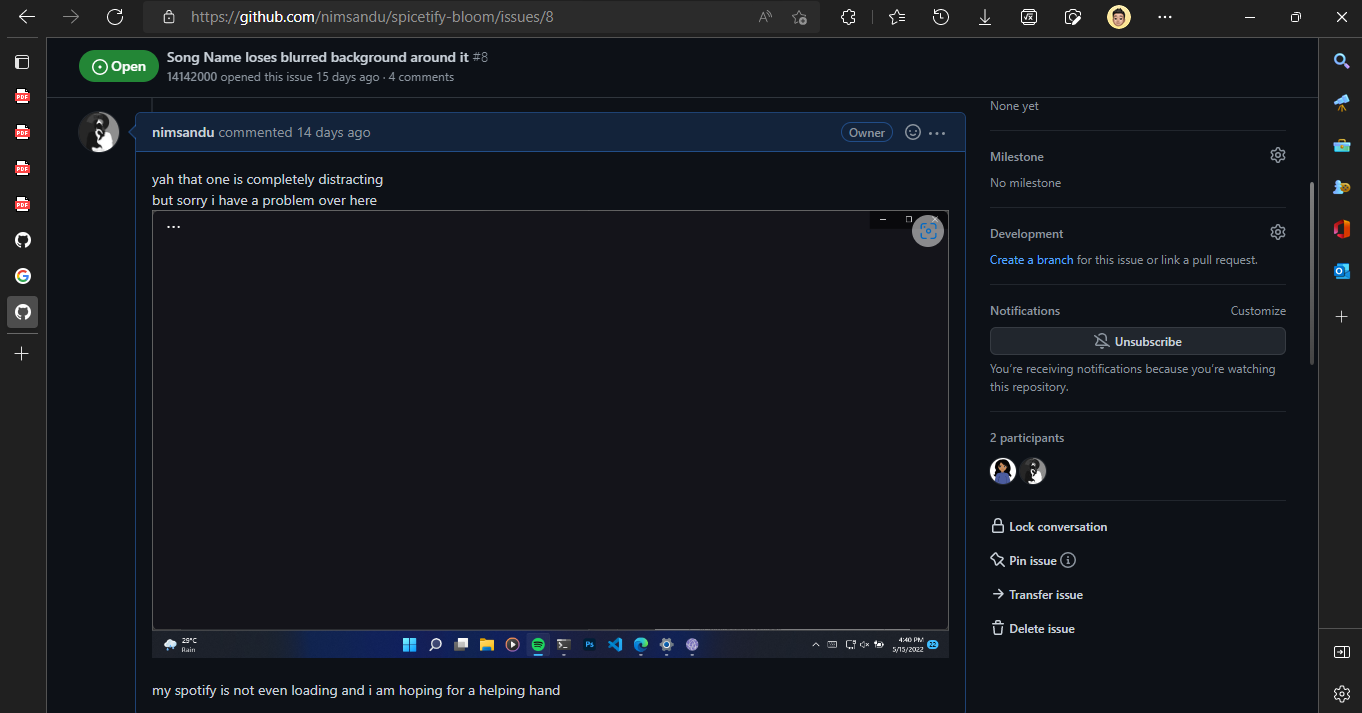This screenshot has width=1362, height=713.
Task: Open the Settings and more ellipsis menu
Action: click(1164, 17)
